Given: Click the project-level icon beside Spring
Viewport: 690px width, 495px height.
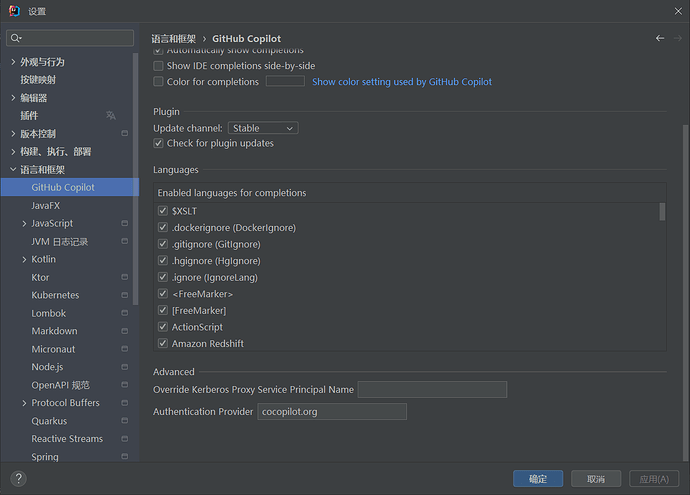Looking at the screenshot, I should click(x=125, y=456).
